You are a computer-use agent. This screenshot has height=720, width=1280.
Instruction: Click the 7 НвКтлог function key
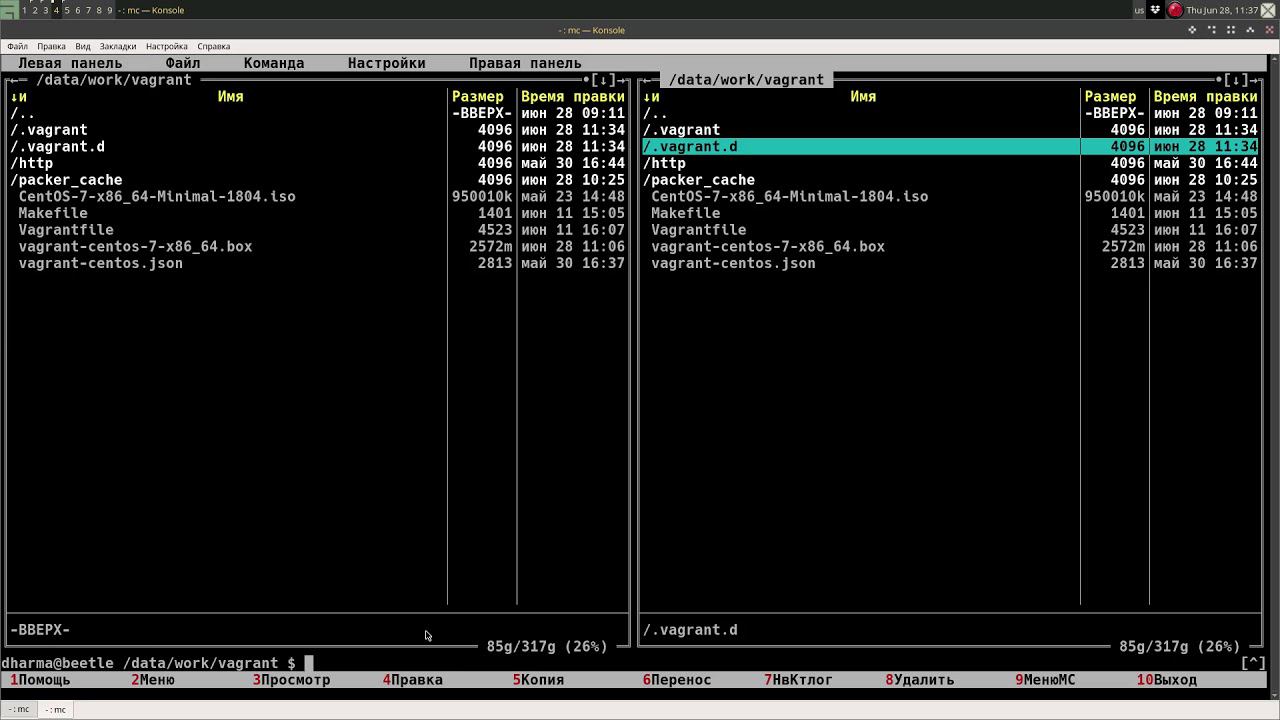click(x=799, y=680)
